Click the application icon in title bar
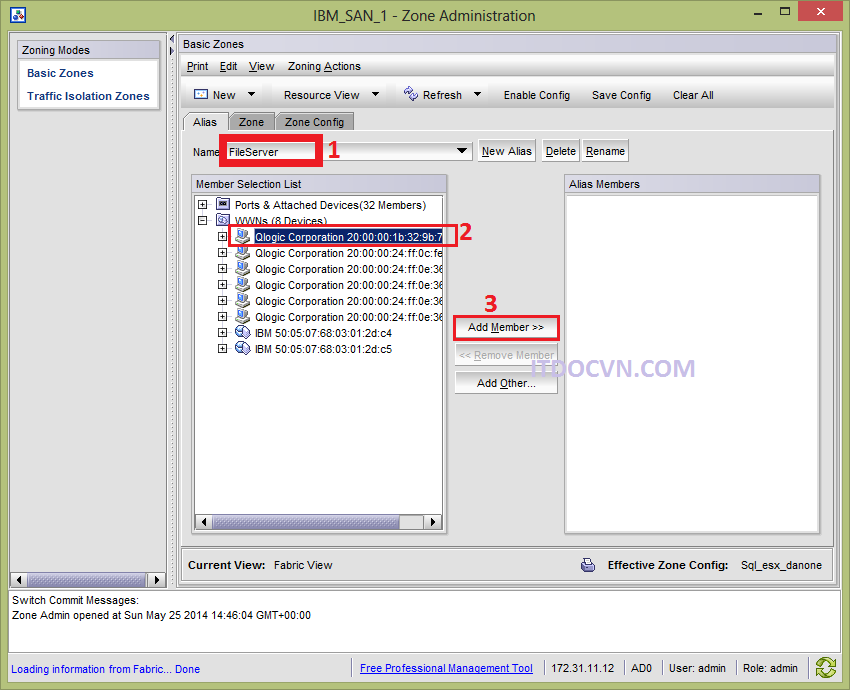The image size is (850, 690). 18,15
